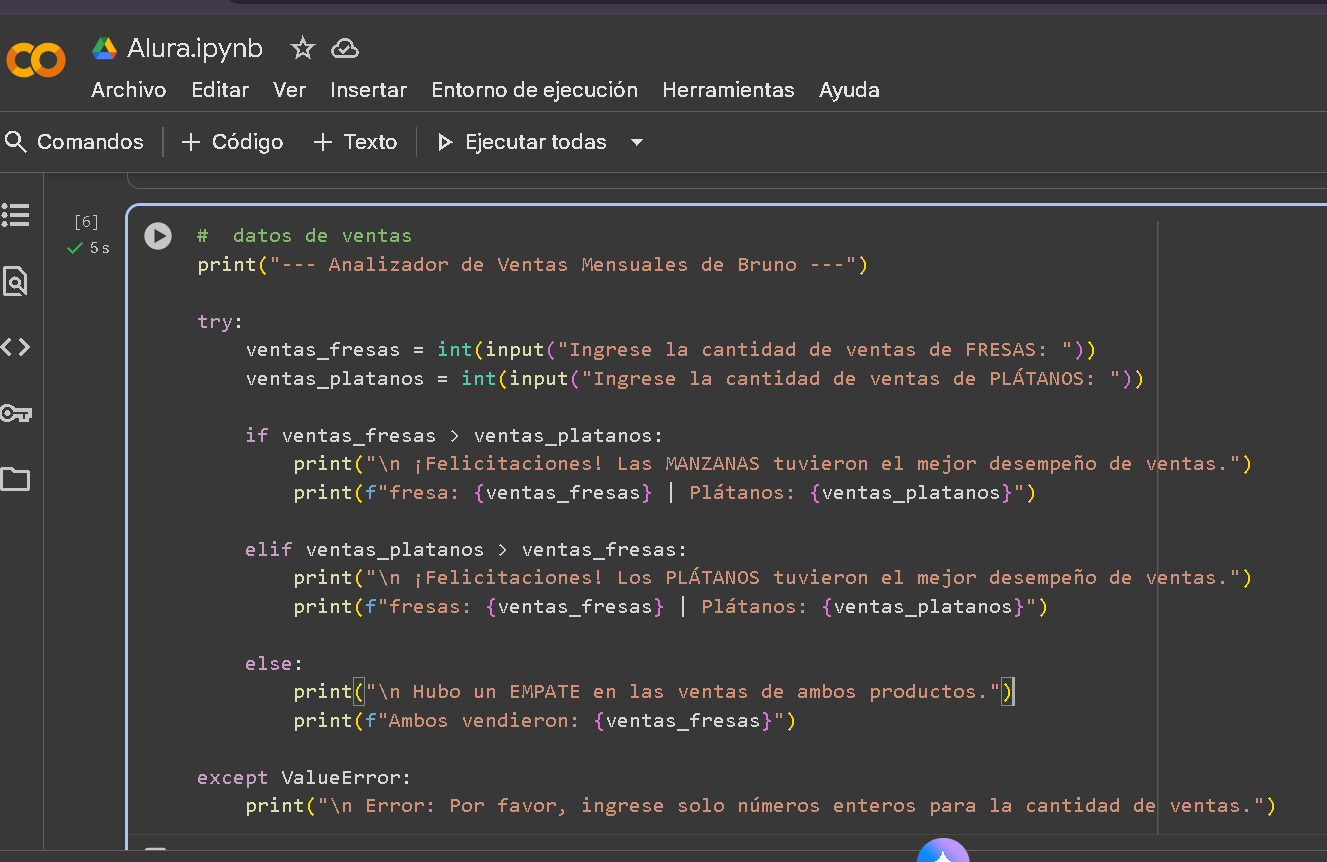
Task: Open the table of contents sidebar panel
Action: (16, 215)
